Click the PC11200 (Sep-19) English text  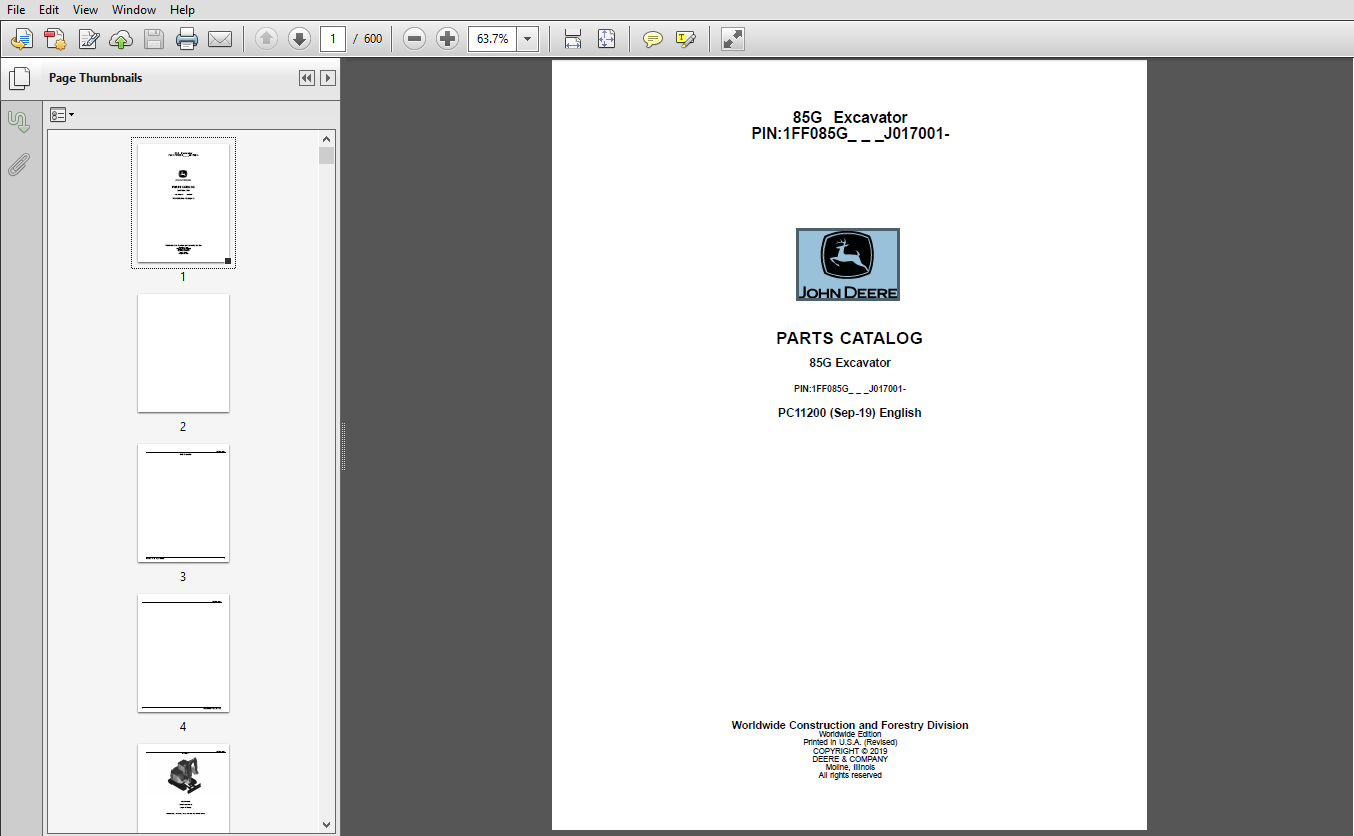click(850, 413)
